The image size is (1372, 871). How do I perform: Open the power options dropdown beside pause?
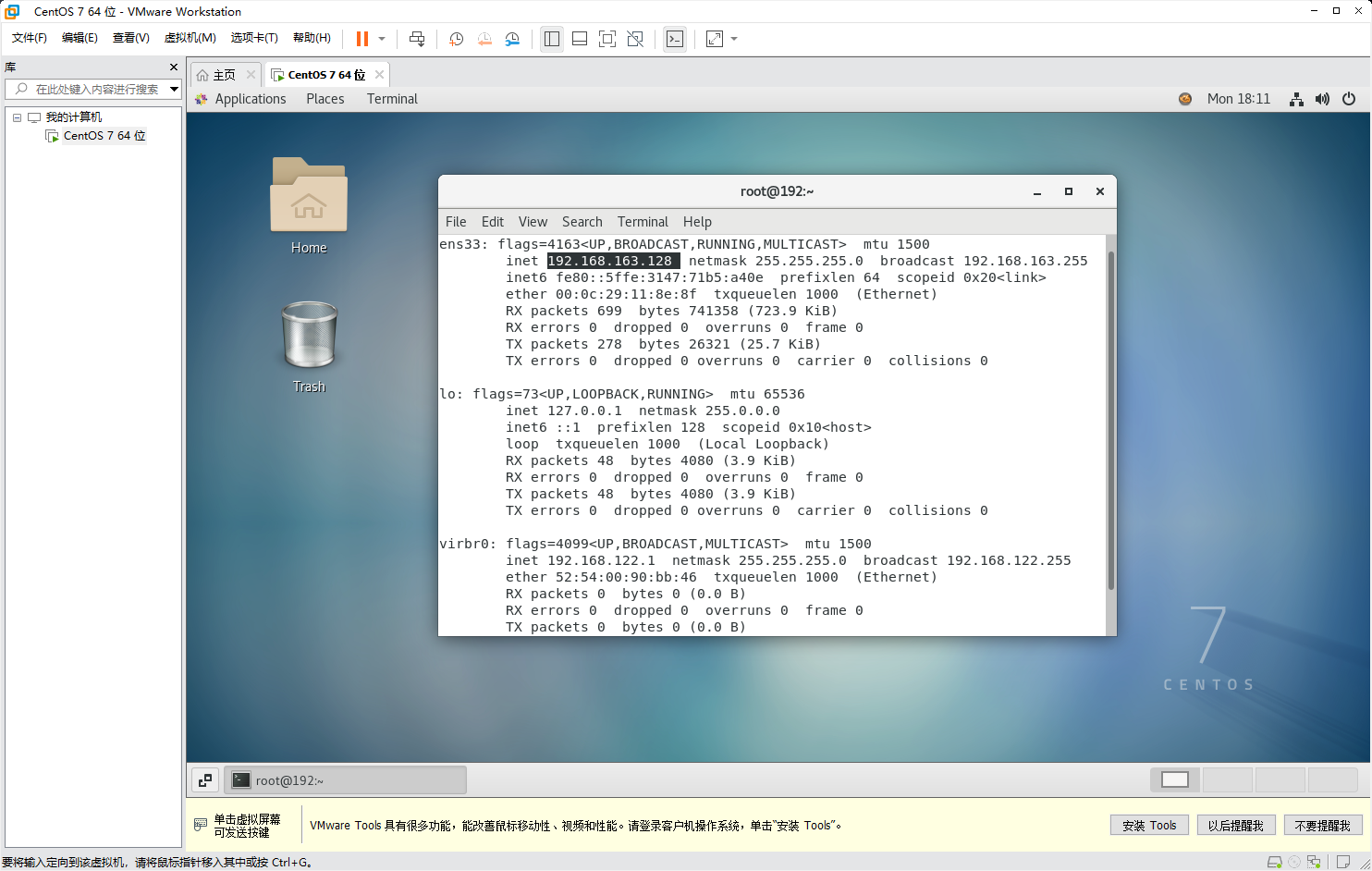(382, 39)
